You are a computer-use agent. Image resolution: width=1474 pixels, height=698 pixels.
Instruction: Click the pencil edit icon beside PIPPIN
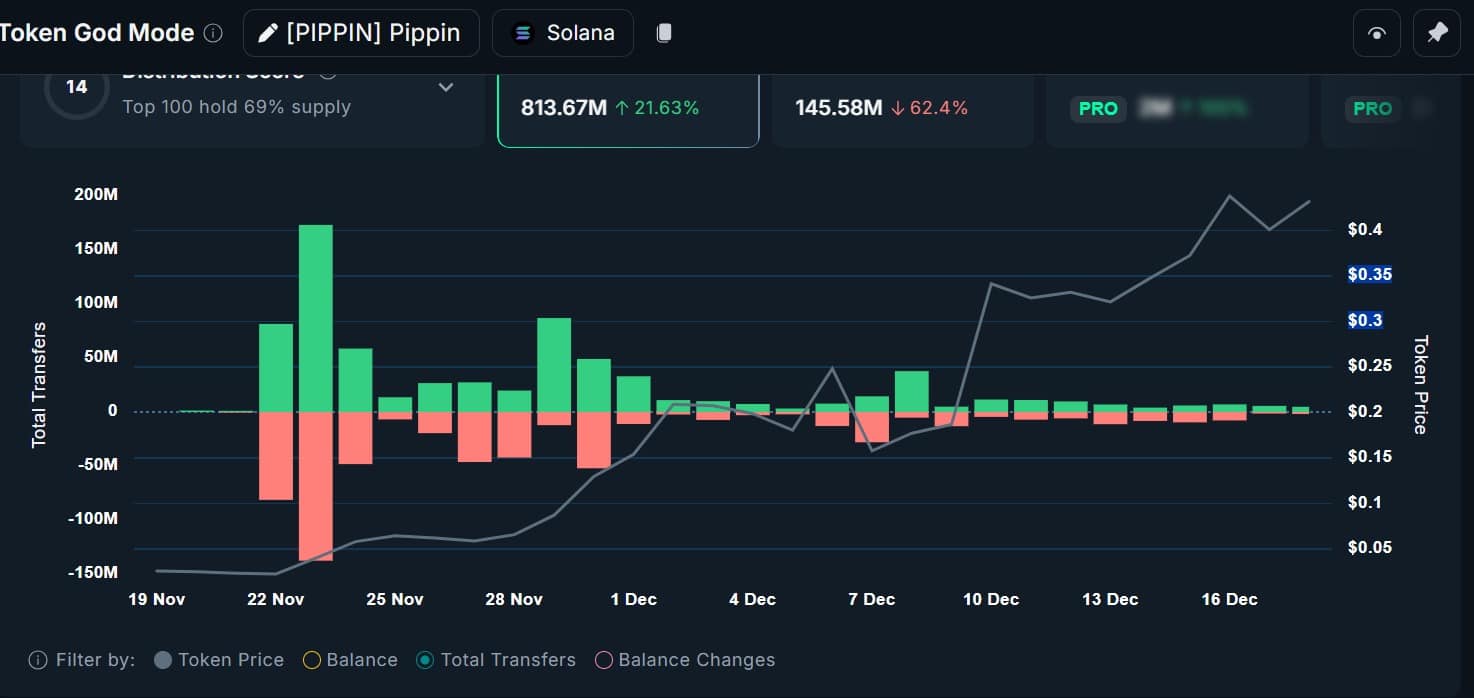(267, 33)
